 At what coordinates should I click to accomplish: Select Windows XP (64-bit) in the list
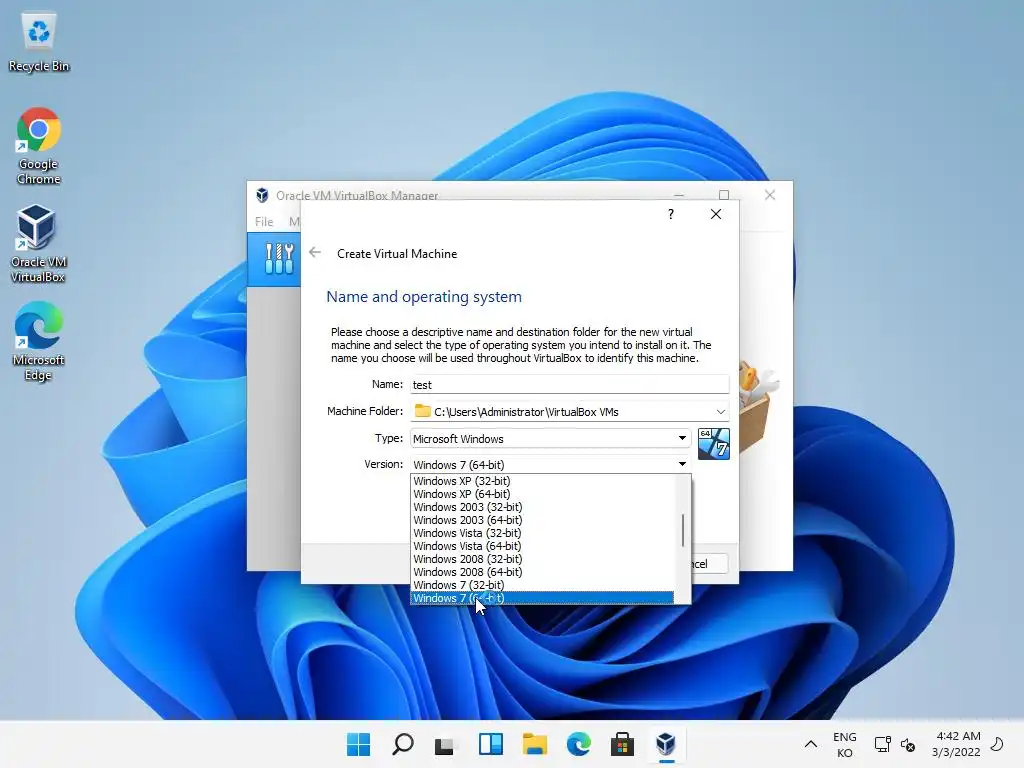542,494
